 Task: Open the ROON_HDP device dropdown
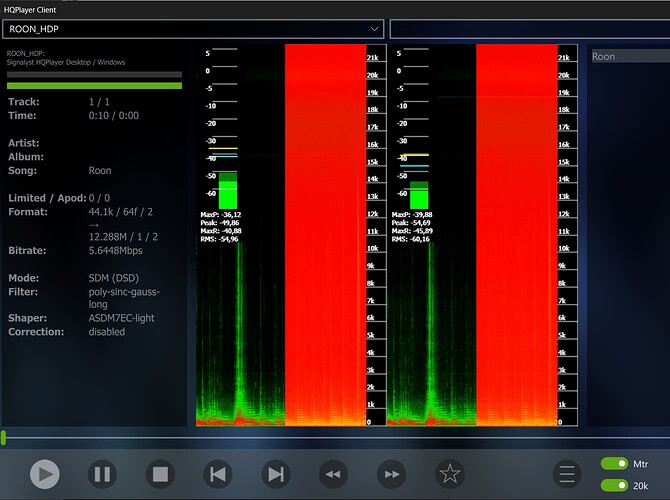click(x=193, y=29)
